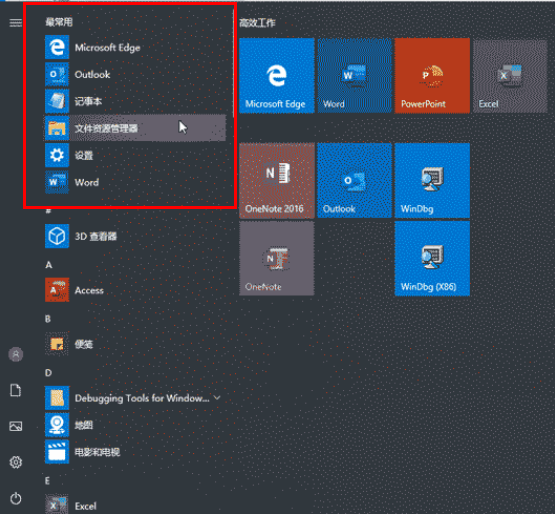Screen dimensions: 555x514
Task: Click the letter A section header
Action: click(x=49, y=265)
